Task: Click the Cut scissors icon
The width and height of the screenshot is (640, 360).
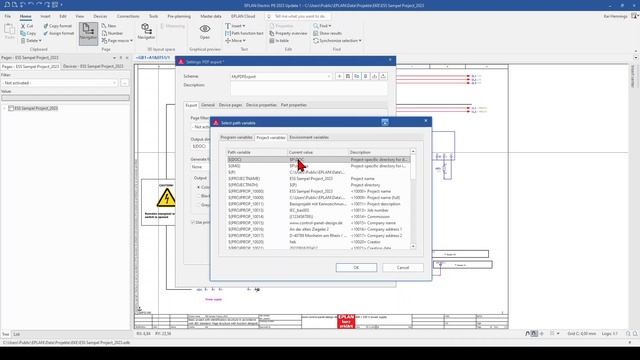Action: pos(23,26)
